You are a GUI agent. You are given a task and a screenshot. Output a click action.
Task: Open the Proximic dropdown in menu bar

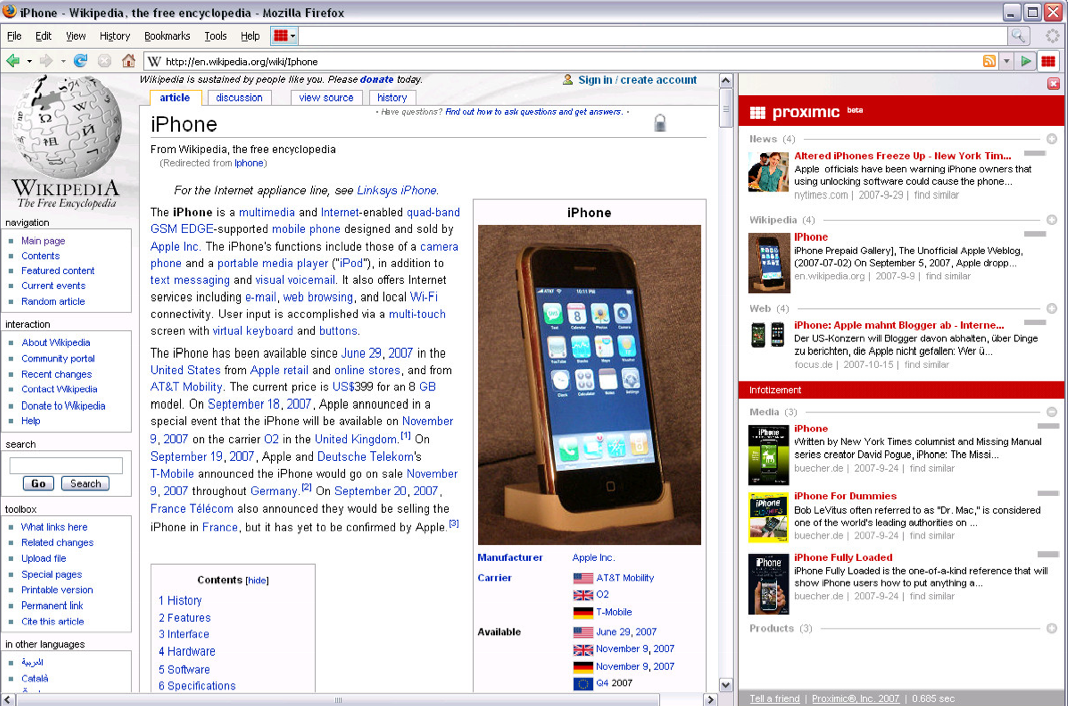285,36
